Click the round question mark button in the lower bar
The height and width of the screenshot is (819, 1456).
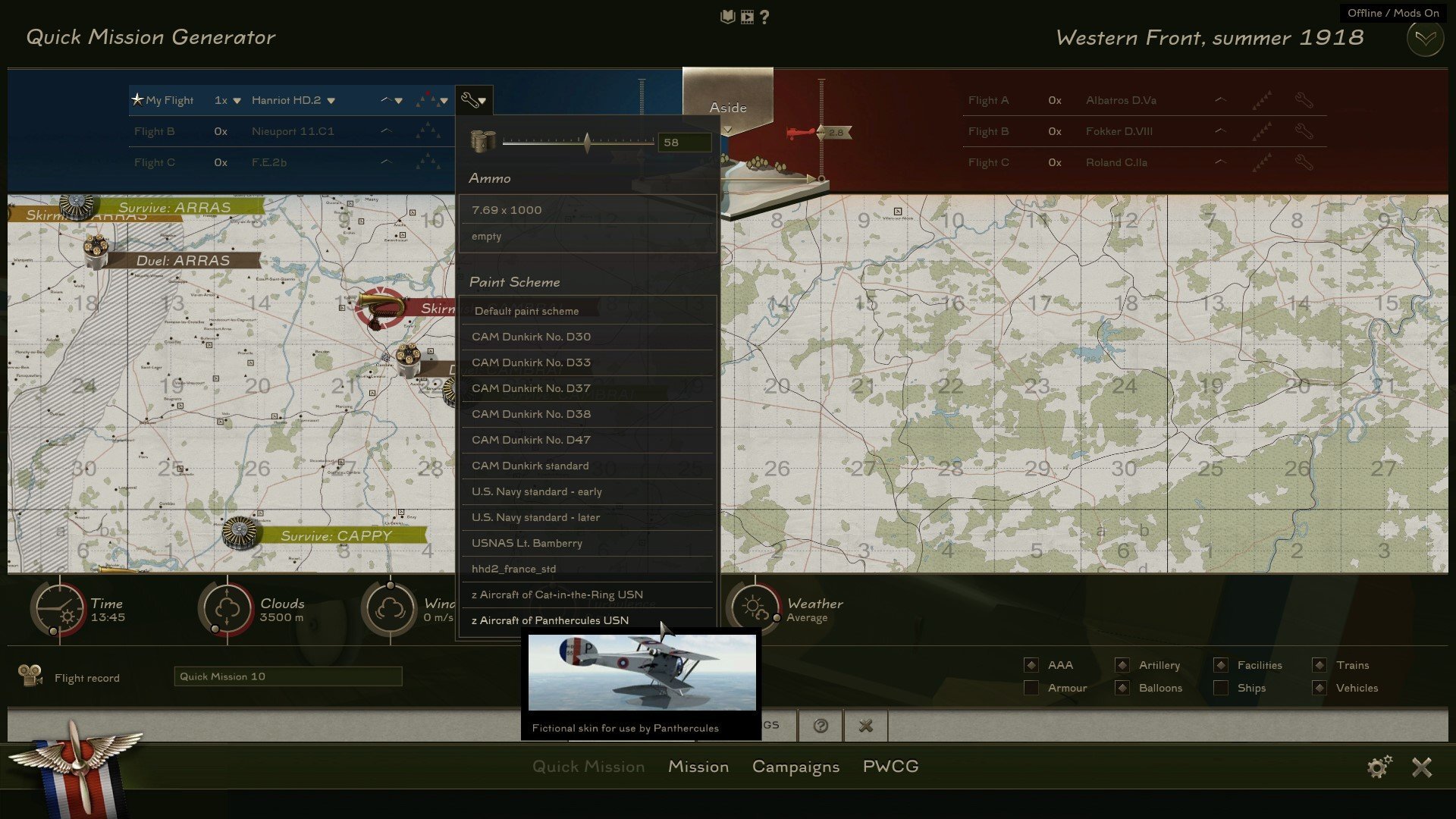pos(821,726)
